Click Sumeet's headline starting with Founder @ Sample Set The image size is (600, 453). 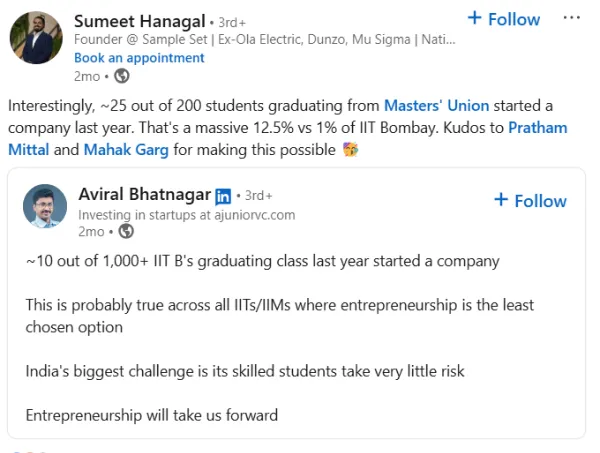(x=265, y=40)
